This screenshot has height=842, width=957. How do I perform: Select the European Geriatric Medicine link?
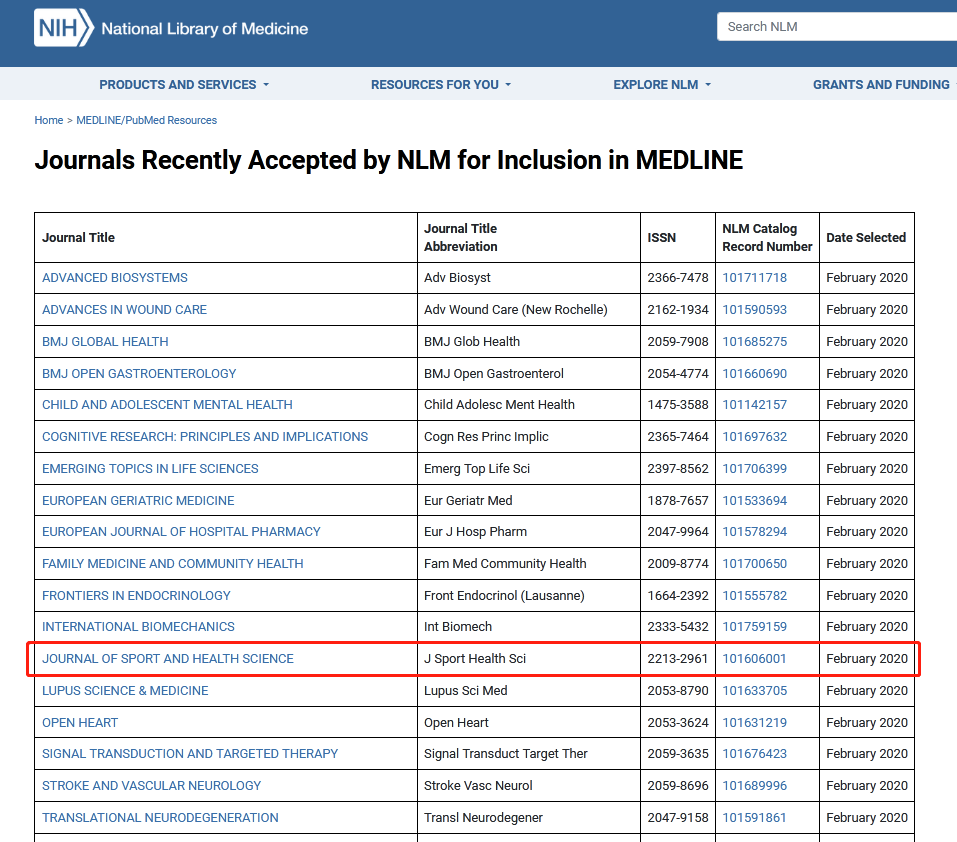pyautogui.click(x=138, y=501)
